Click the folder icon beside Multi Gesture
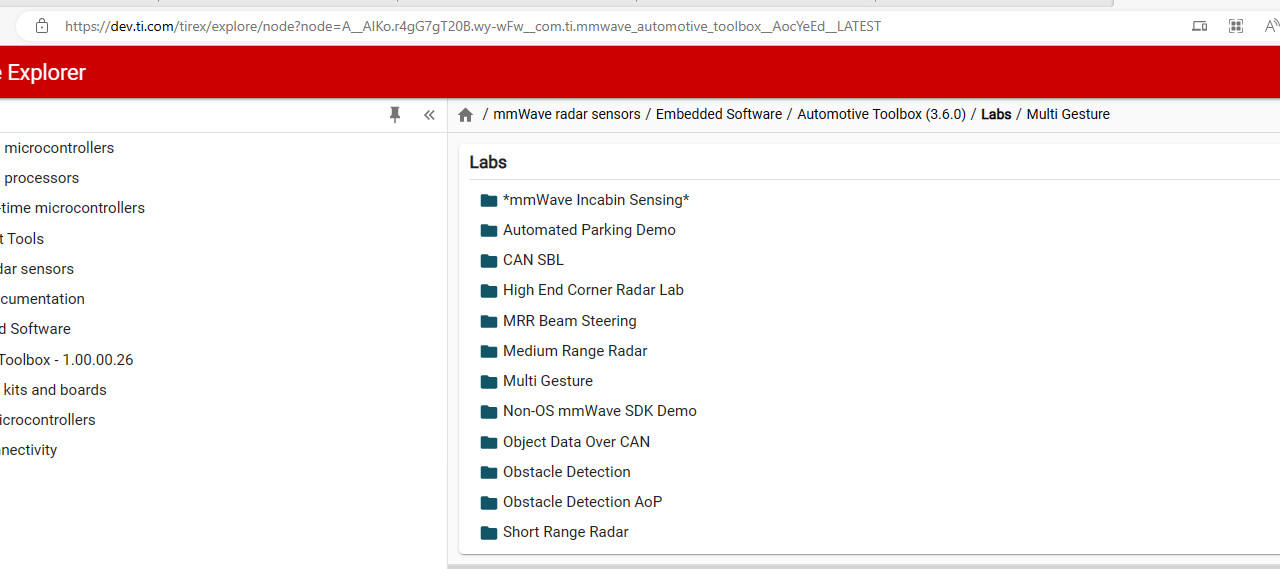The image size is (1280, 569). pyautogui.click(x=489, y=381)
